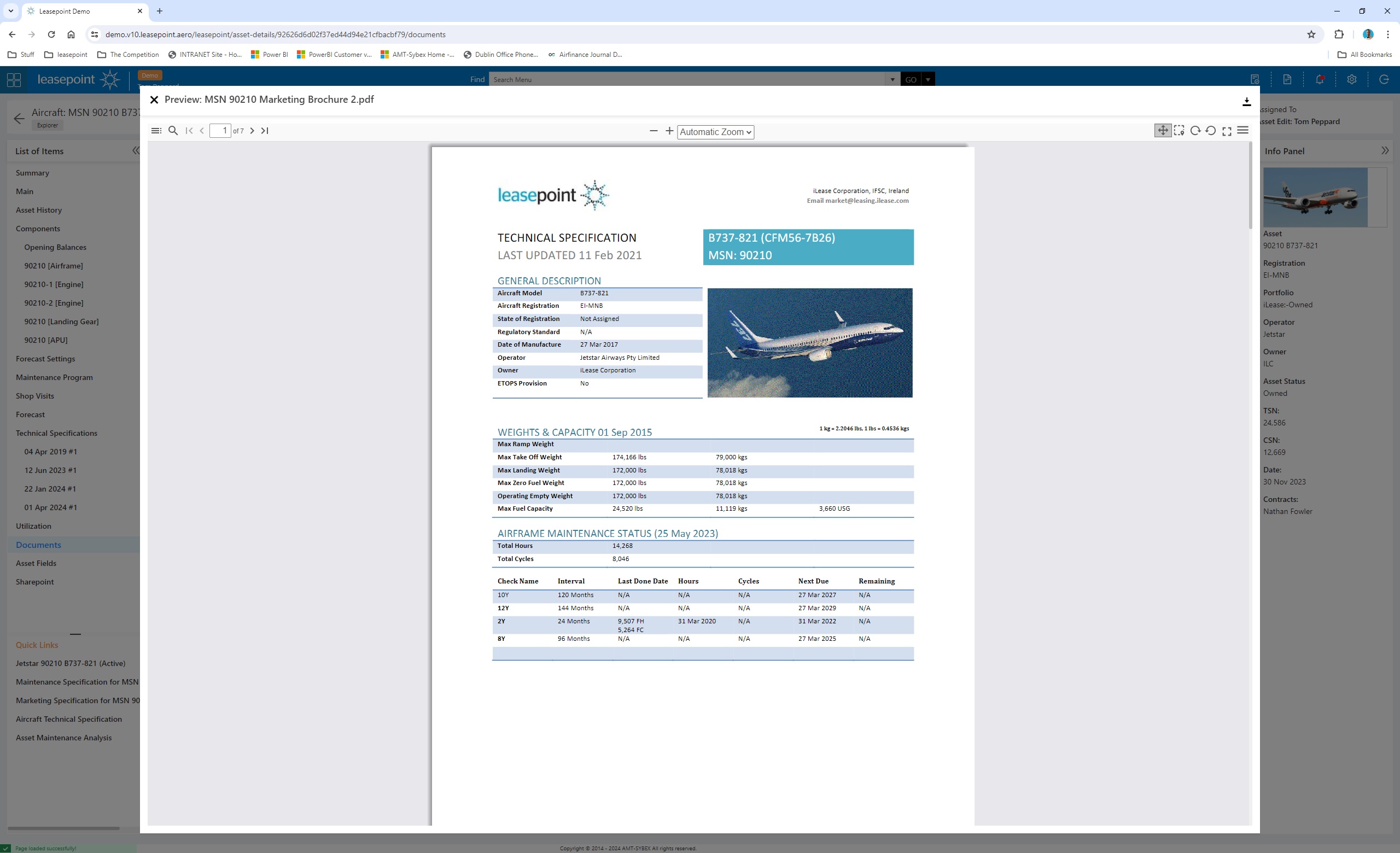Open the Power BI bookmark
The width and height of the screenshot is (1400, 853).
click(x=269, y=55)
